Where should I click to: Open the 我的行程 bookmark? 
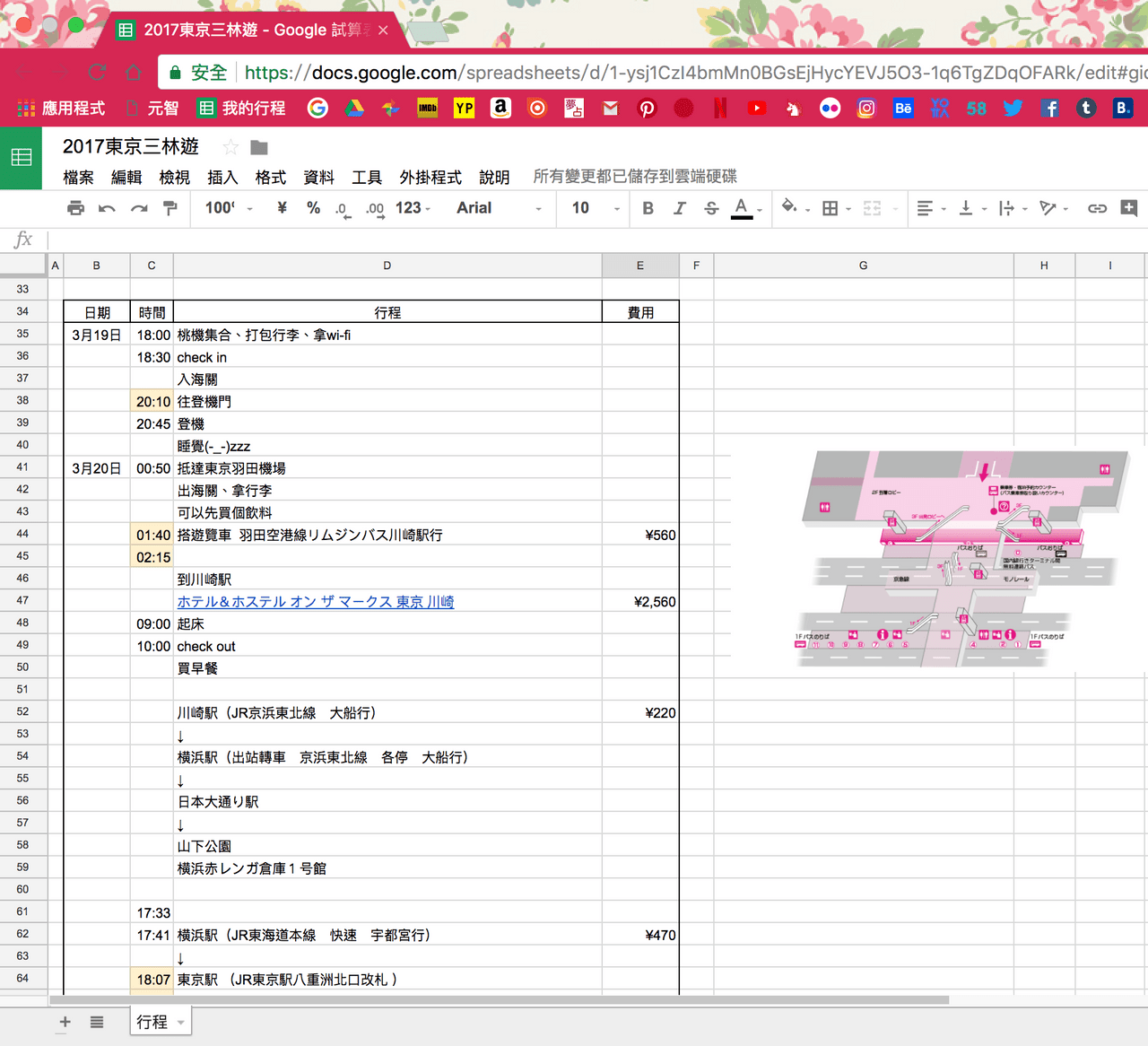242,109
